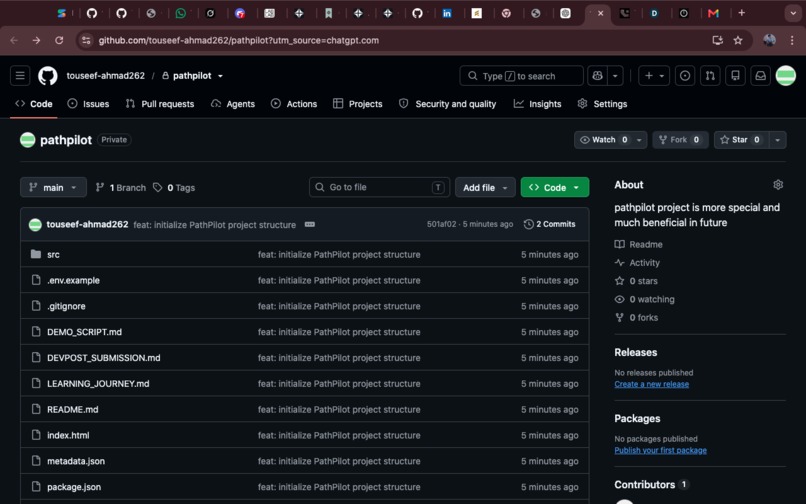Viewport: 806px width, 504px height.
Task: Click Create a new release link
Action: [651, 384]
